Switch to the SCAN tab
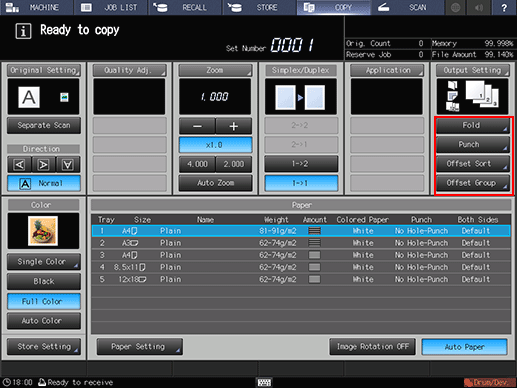The height and width of the screenshot is (388, 517). click(407, 7)
